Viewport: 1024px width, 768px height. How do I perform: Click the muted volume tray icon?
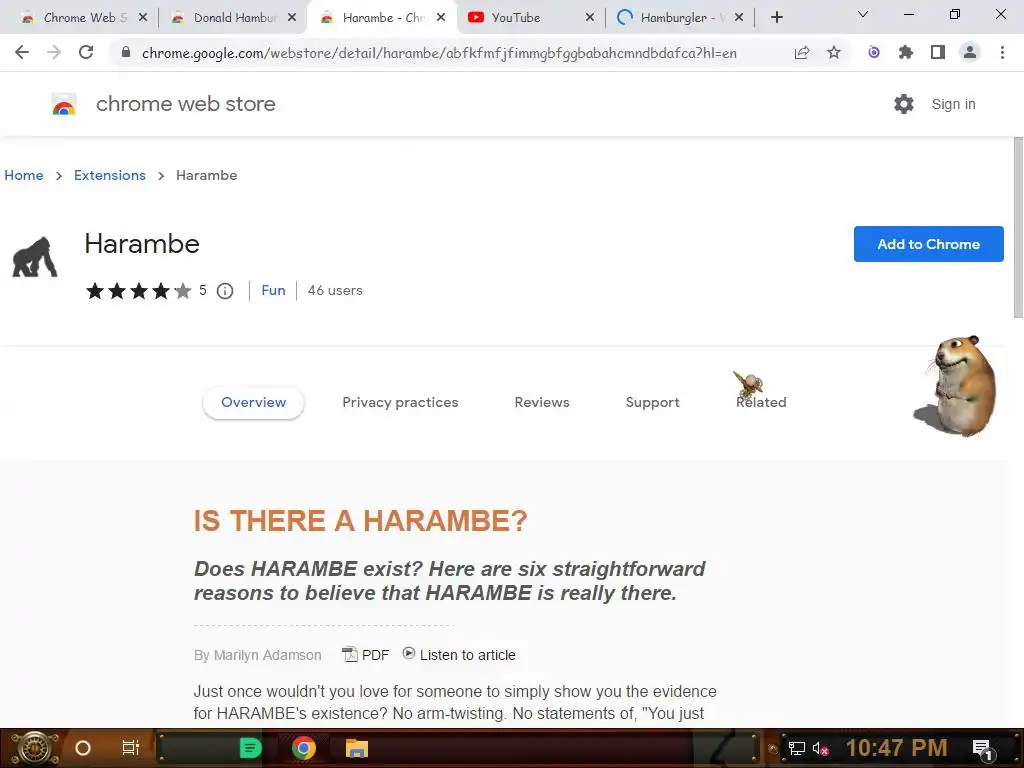tap(820, 748)
